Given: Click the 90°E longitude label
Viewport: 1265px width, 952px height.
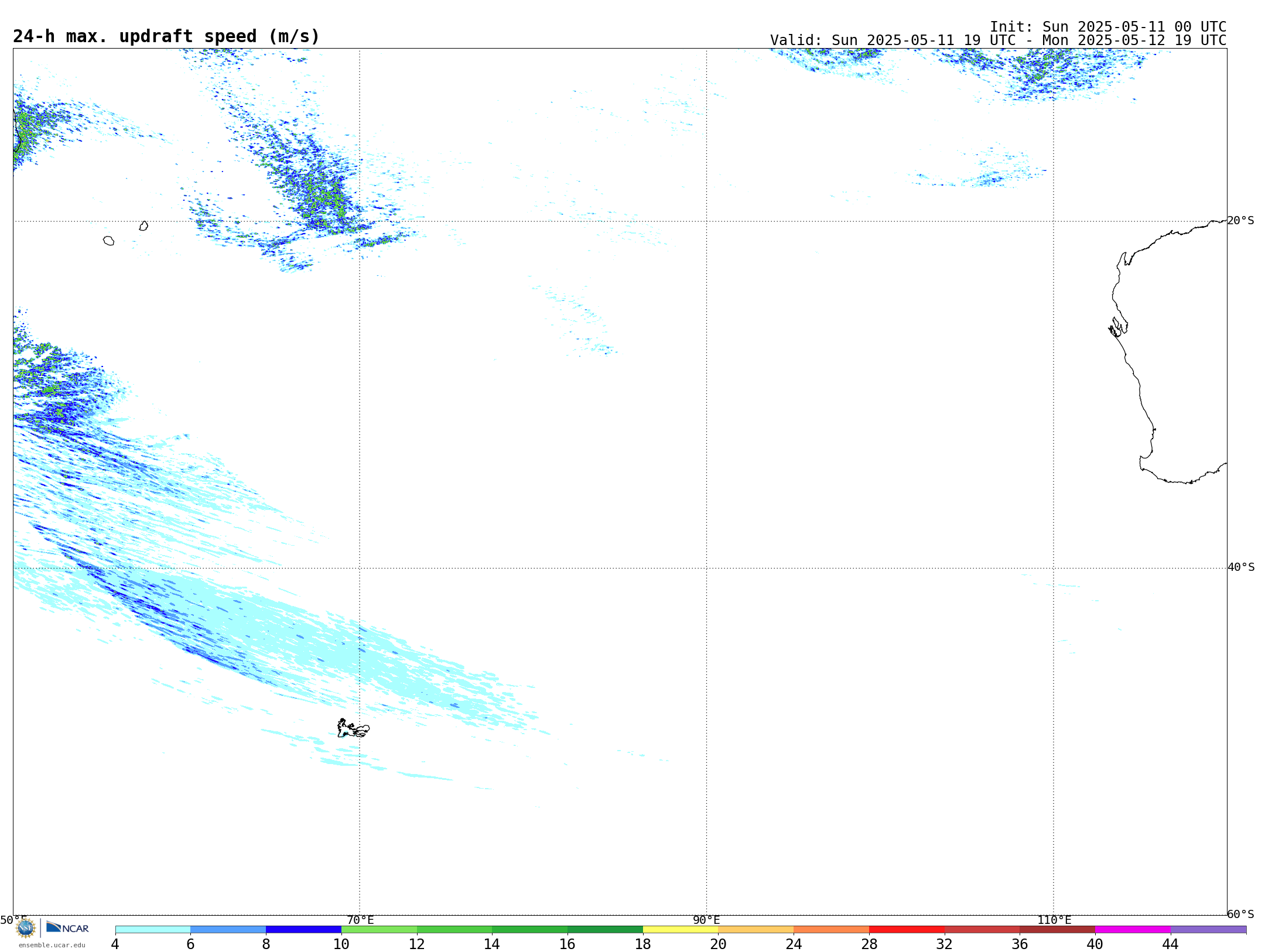Looking at the screenshot, I should pos(706,920).
